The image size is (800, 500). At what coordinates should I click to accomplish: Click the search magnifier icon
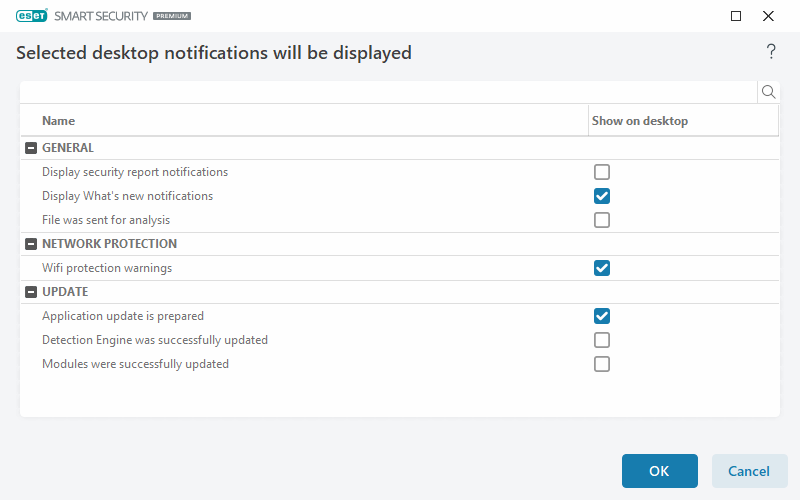tap(769, 92)
